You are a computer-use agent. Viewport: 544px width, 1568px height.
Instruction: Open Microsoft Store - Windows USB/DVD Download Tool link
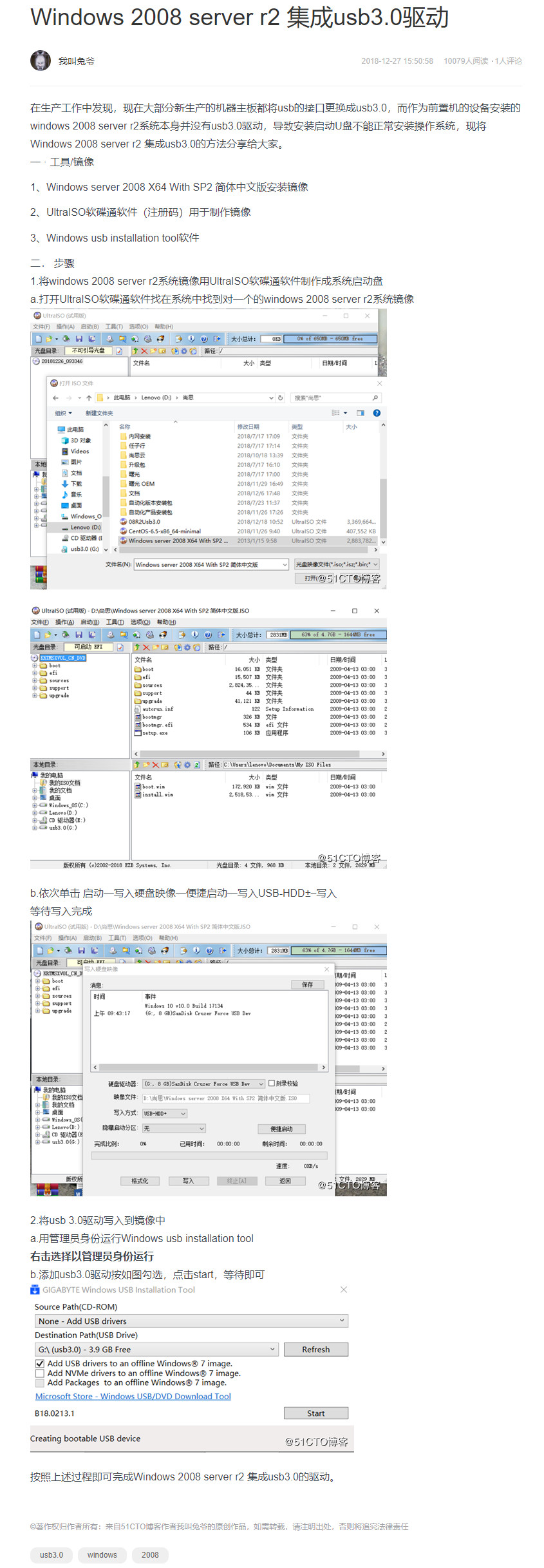coord(133,1396)
